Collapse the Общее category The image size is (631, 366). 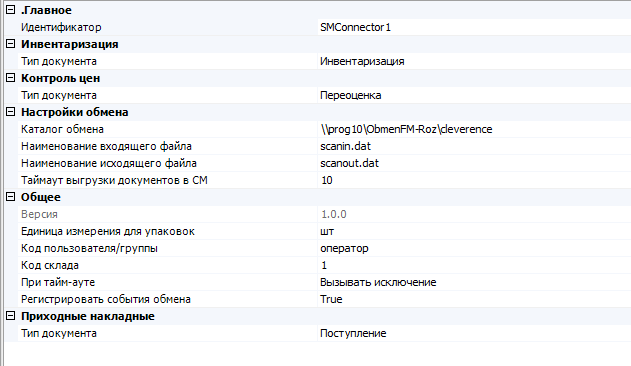click(10, 196)
